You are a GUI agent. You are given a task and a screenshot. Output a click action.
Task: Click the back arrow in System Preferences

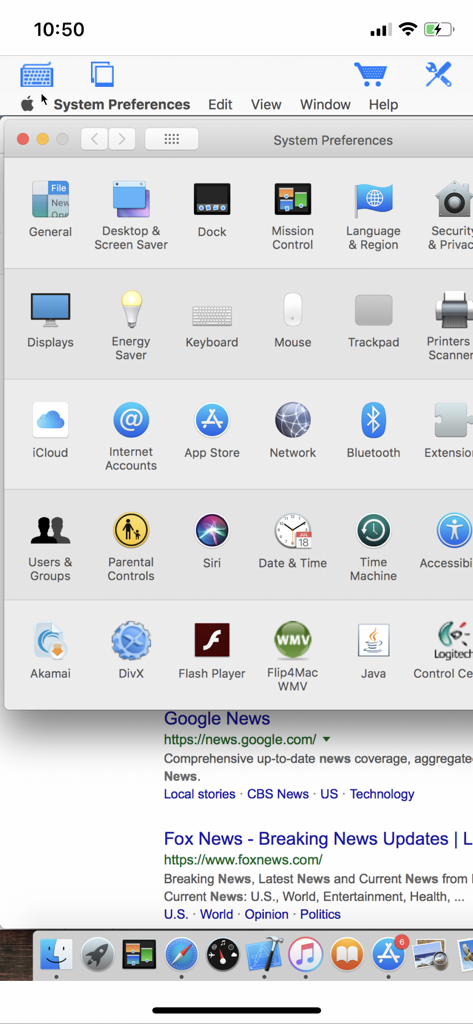click(95, 139)
